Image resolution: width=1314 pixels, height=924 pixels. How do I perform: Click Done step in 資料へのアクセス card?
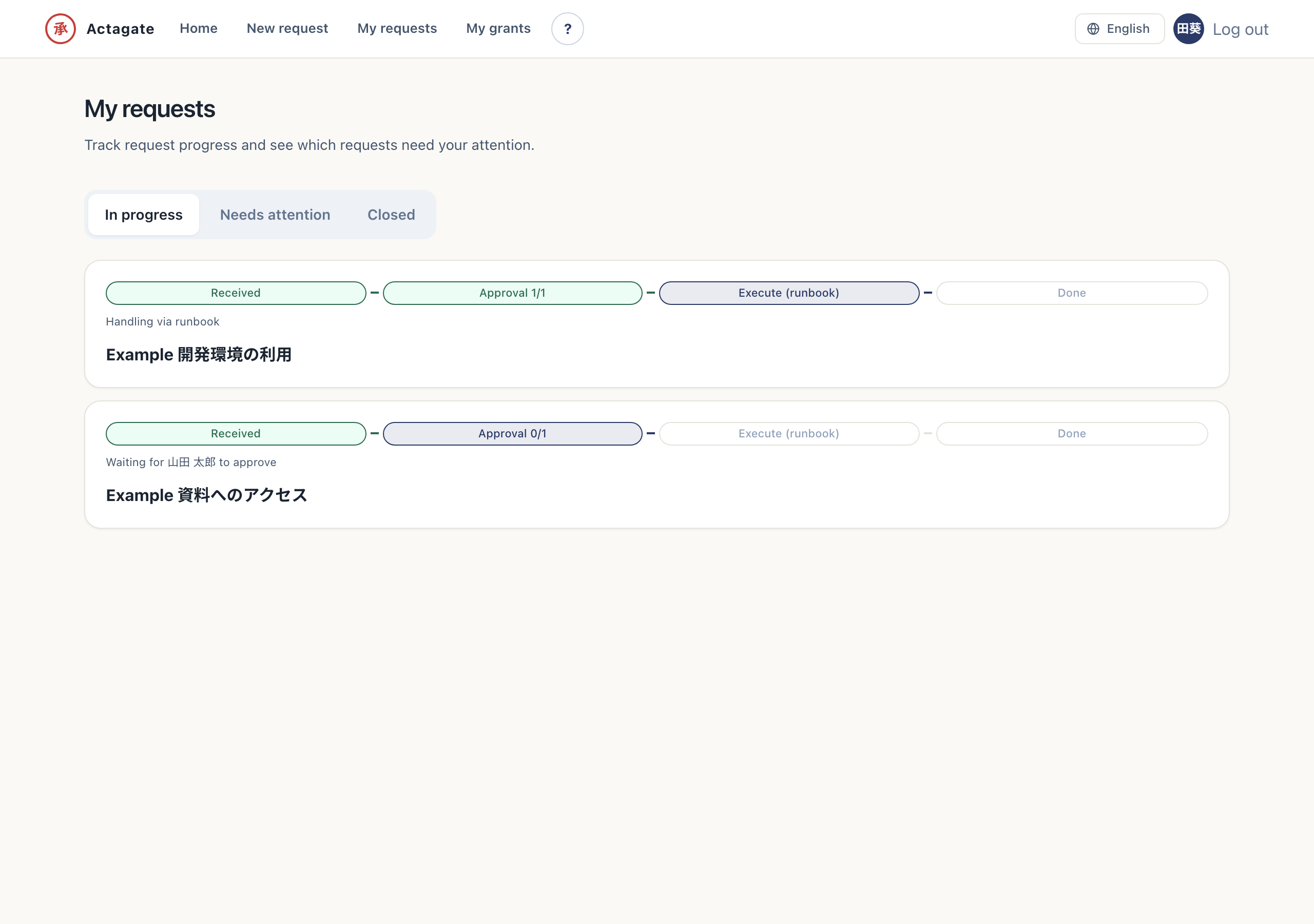point(1072,434)
